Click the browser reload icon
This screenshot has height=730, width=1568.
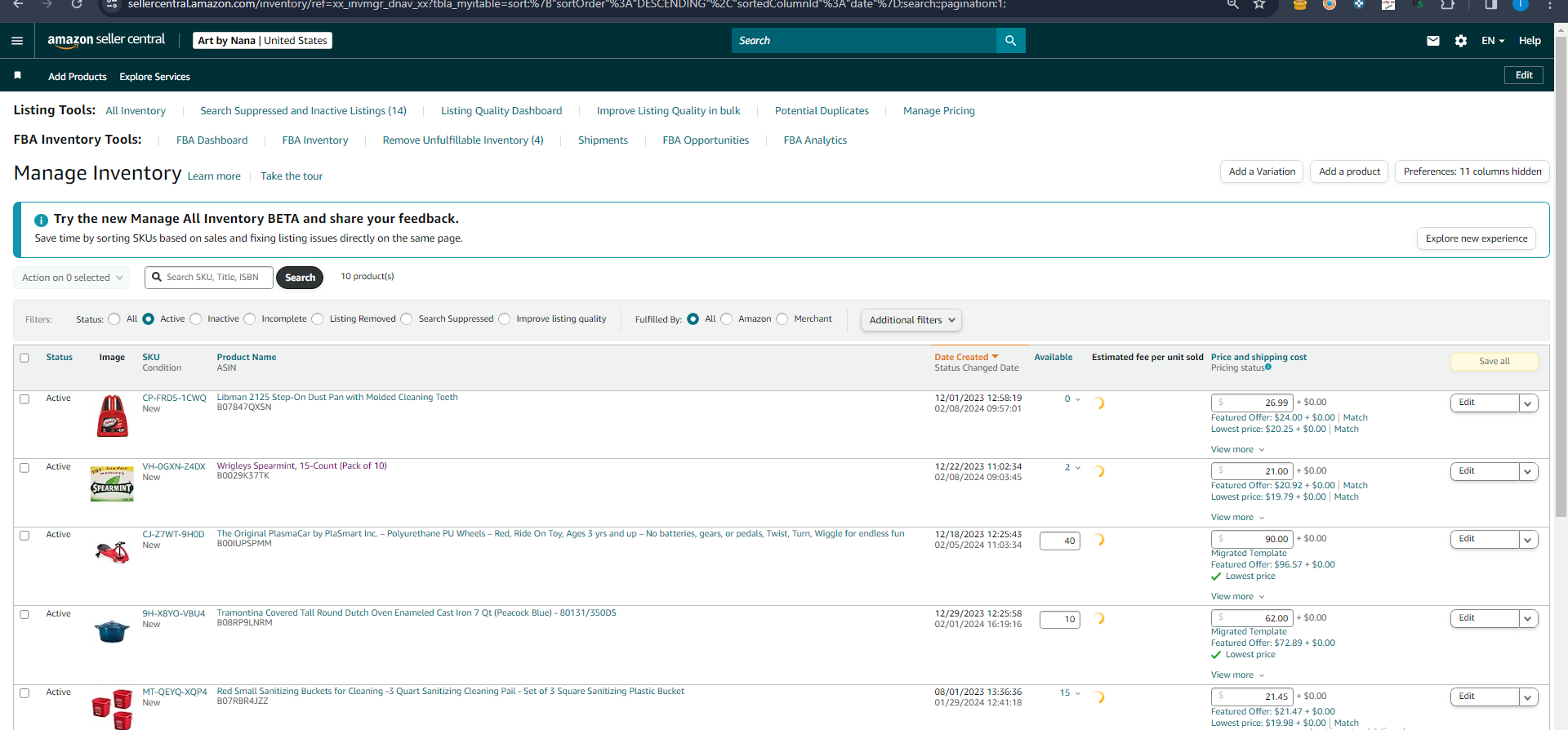click(x=76, y=4)
